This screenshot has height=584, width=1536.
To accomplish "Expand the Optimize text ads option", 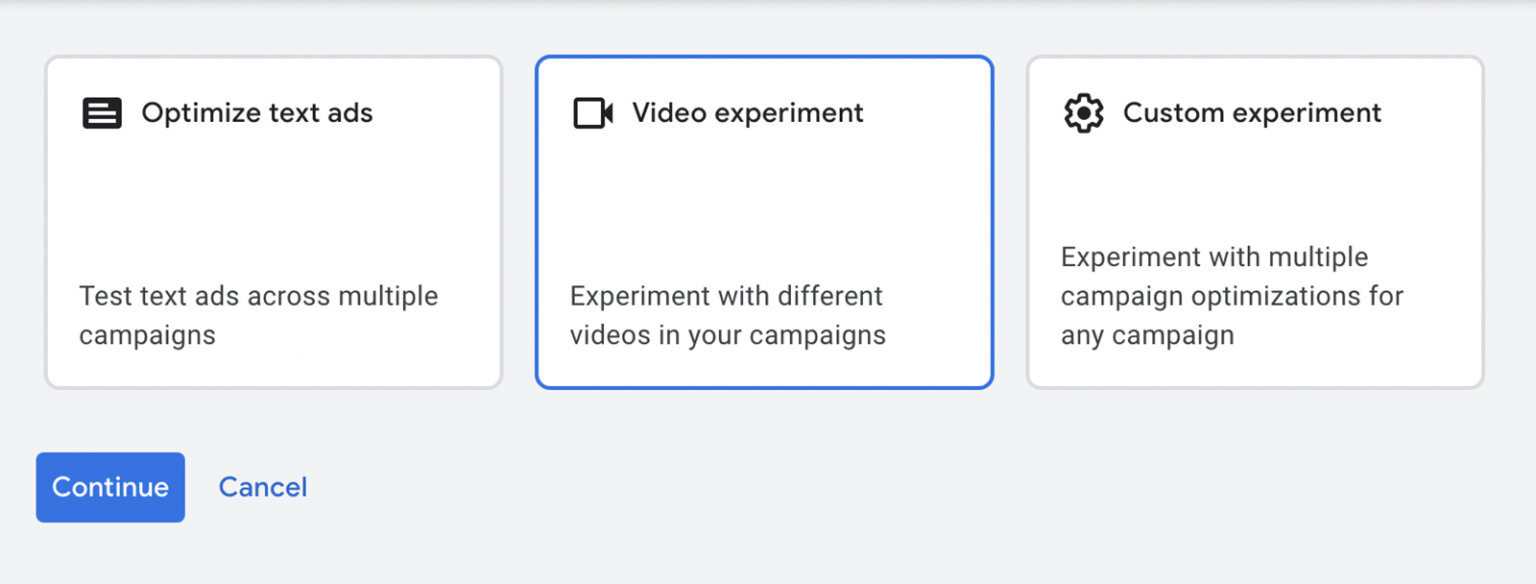I will click(x=272, y=220).
